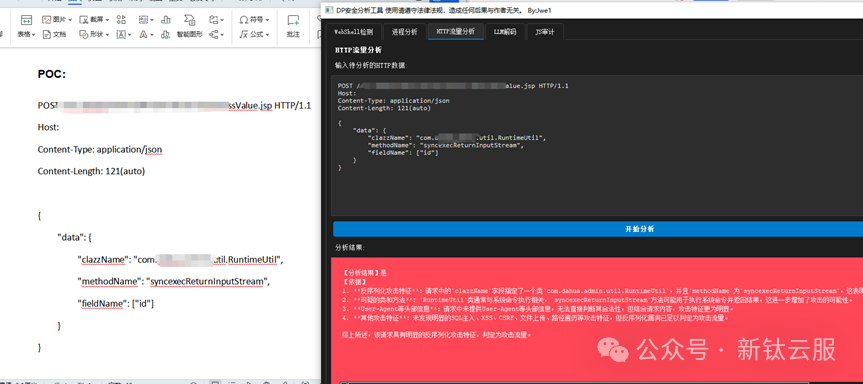Screen dimensions: 863x384
Task: Click the 智能图形 smart graphics icon
Action: [190, 20]
